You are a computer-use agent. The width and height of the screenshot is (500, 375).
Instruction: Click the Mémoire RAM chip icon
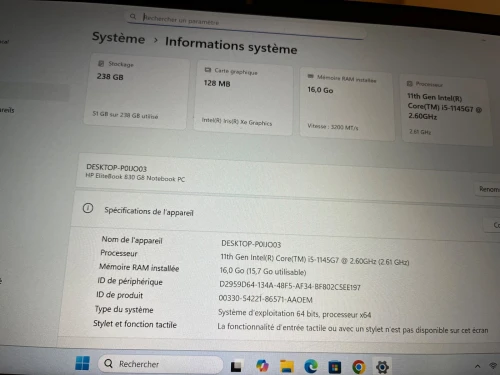311,76
